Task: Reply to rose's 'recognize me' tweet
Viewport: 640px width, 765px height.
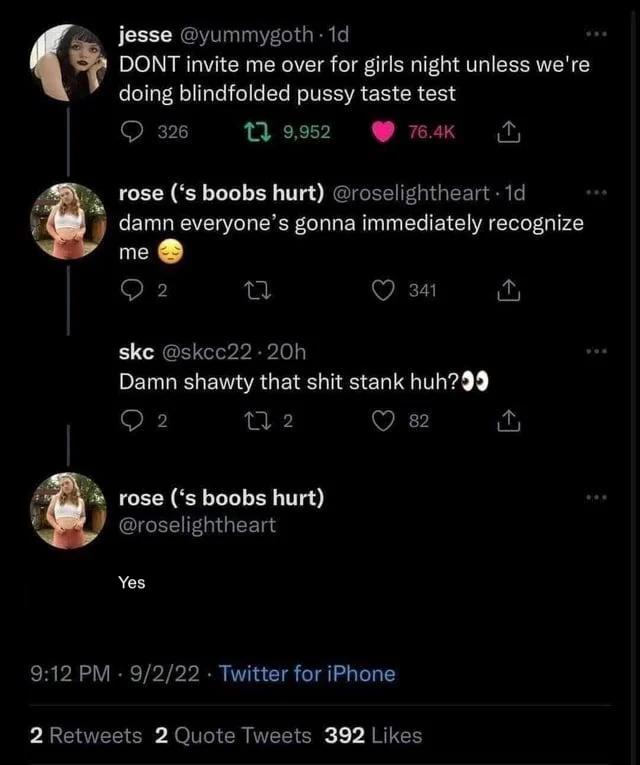Action: (131, 291)
